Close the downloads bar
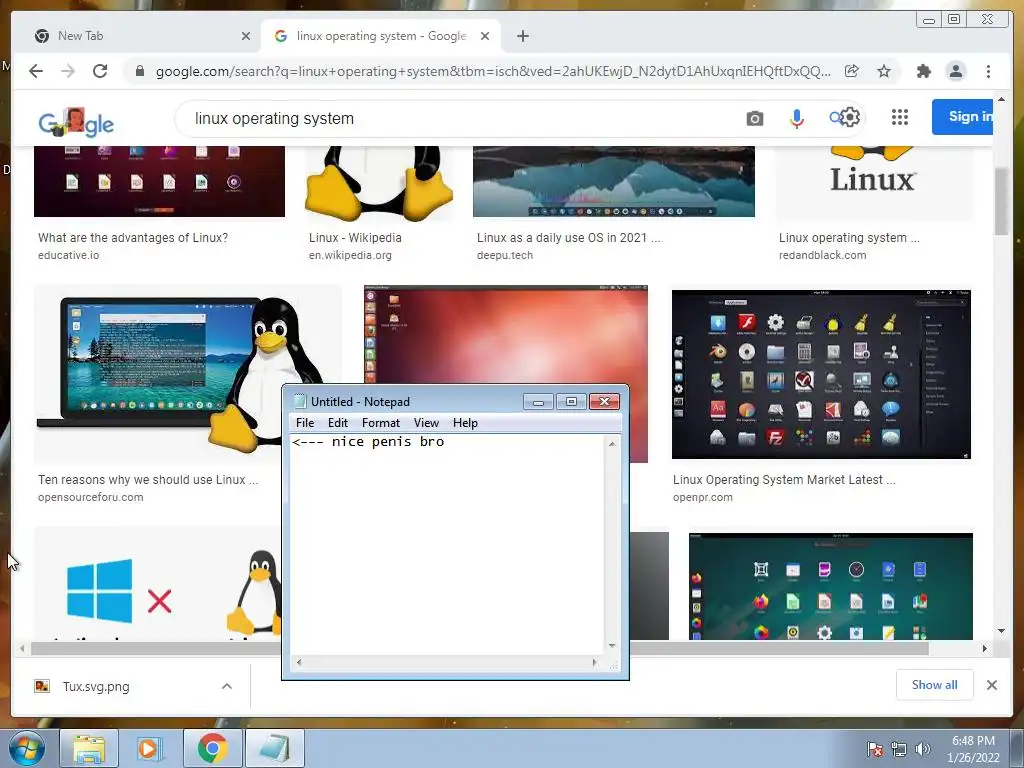Image resolution: width=1024 pixels, height=768 pixels. [x=991, y=685]
